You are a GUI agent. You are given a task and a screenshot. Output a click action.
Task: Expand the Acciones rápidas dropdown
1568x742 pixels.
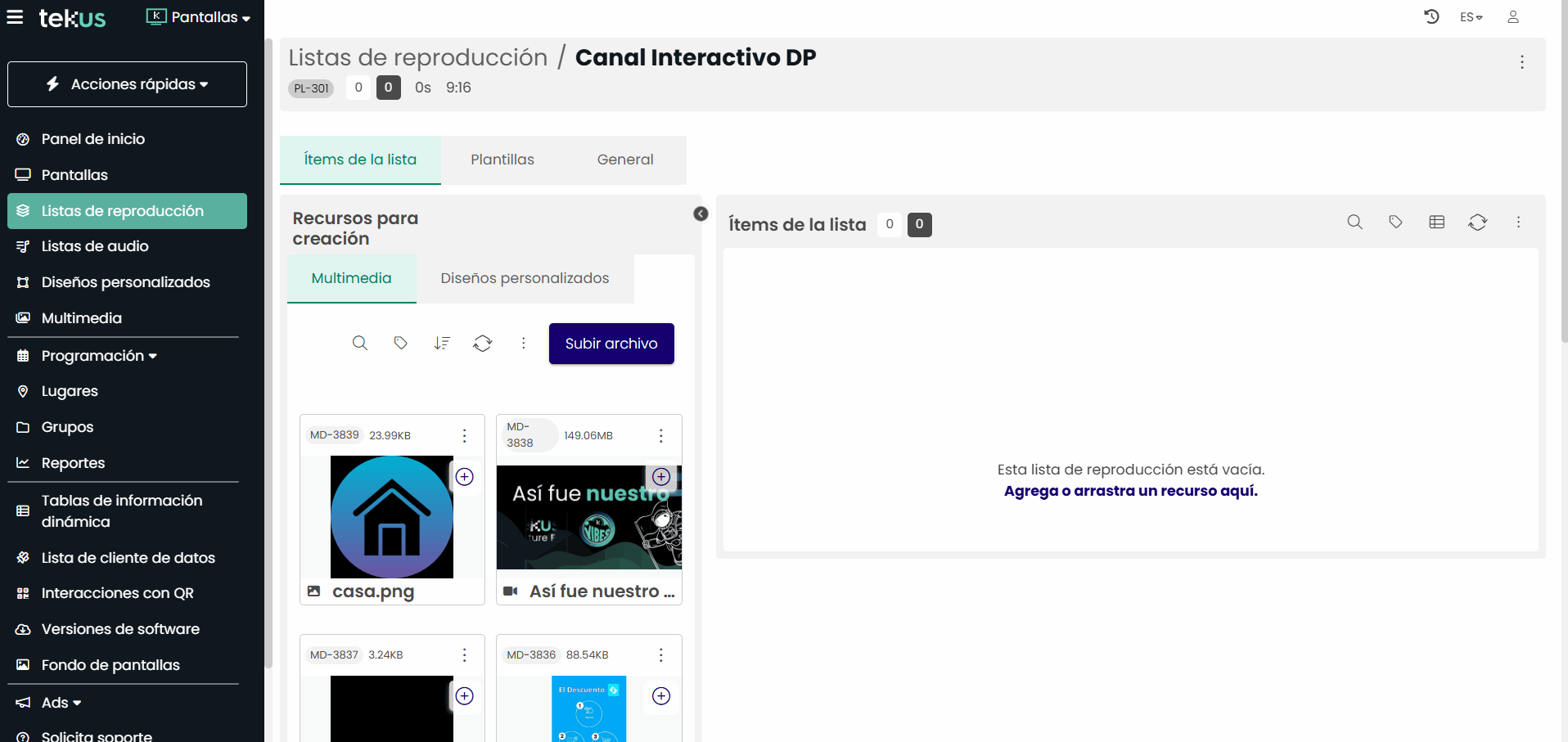(127, 84)
